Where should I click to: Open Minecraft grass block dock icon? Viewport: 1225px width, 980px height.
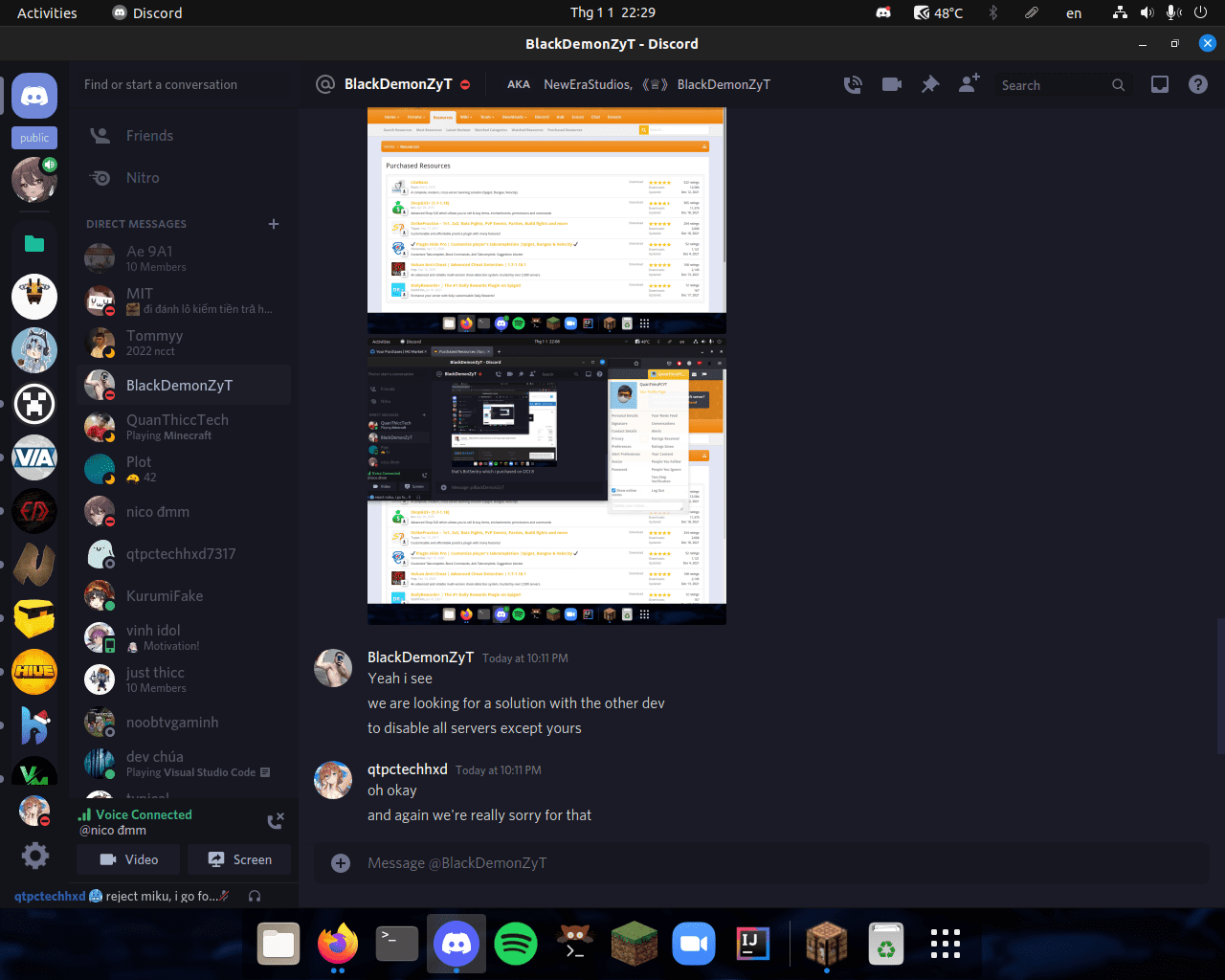click(635, 945)
